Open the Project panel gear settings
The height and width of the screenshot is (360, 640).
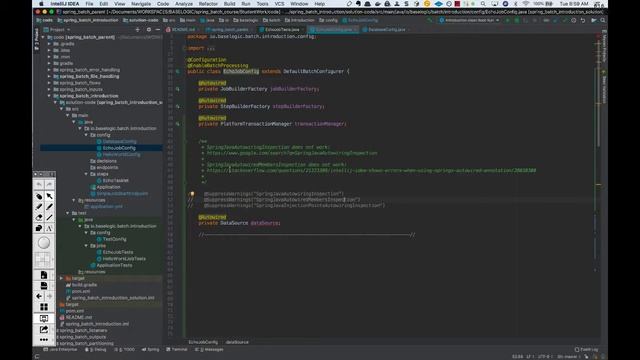point(149,29)
